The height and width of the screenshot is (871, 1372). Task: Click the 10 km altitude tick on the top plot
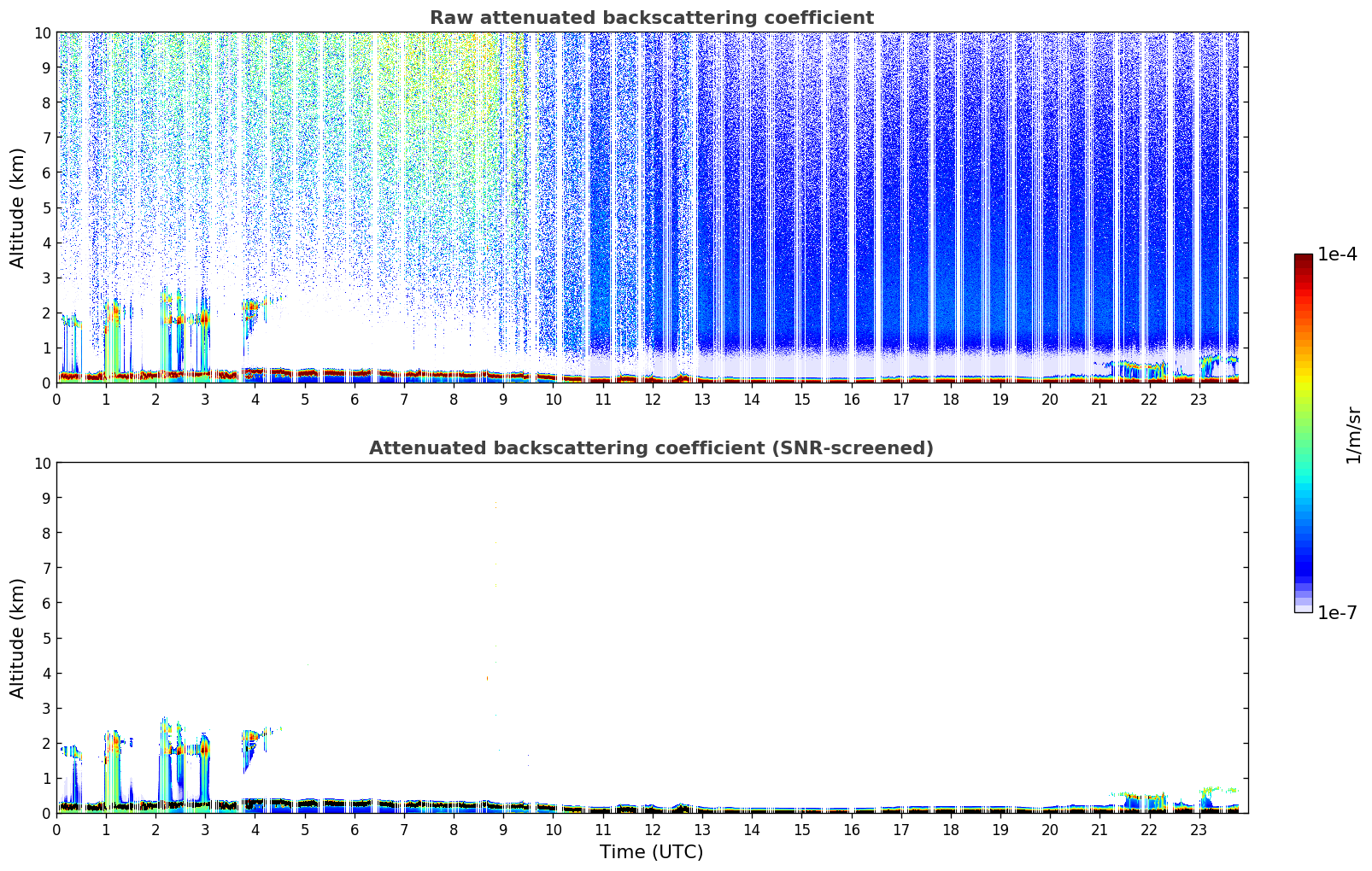click(x=42, y=32)
